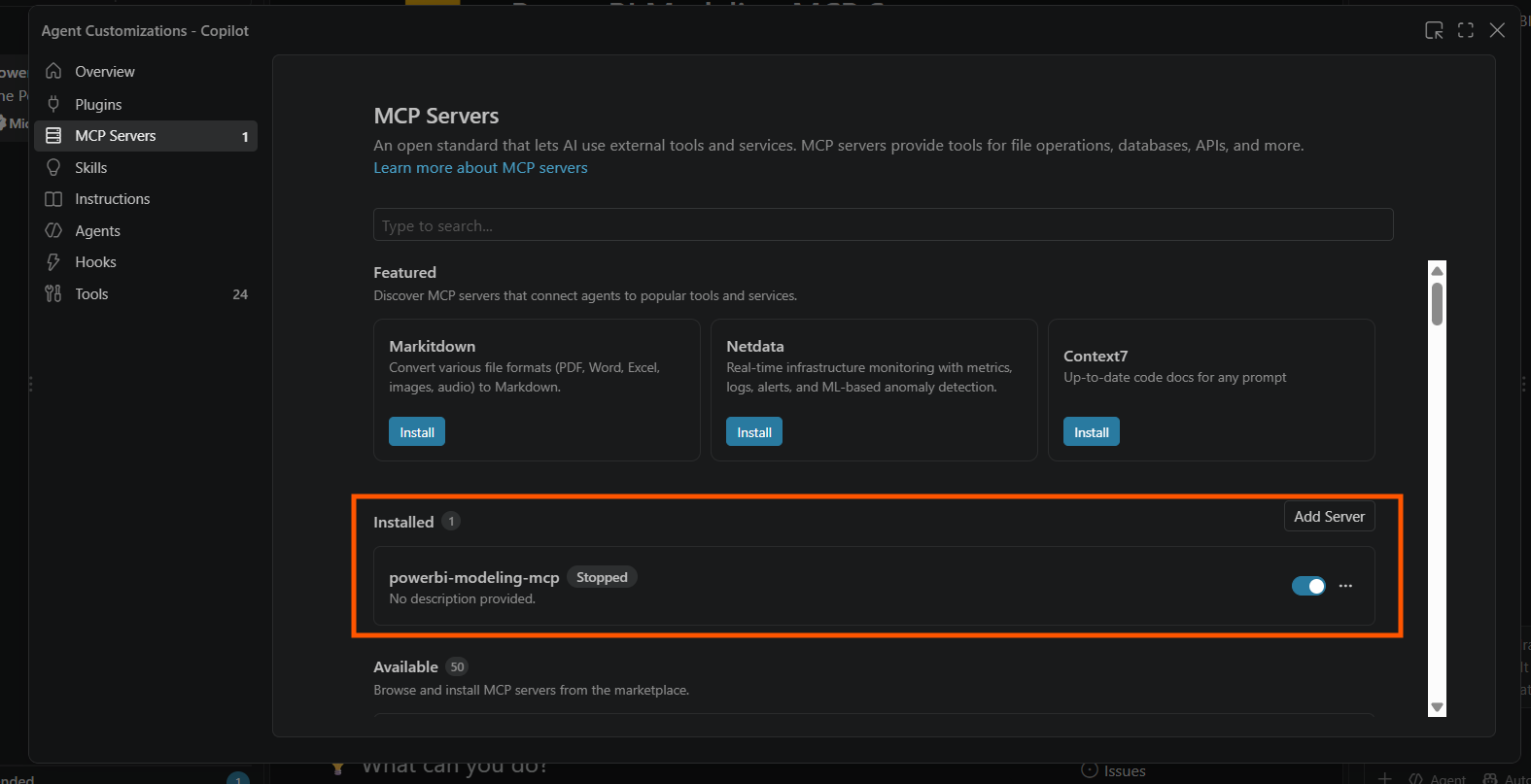
Task: Click the Tools count 24
Action: [x=240, y=294]
